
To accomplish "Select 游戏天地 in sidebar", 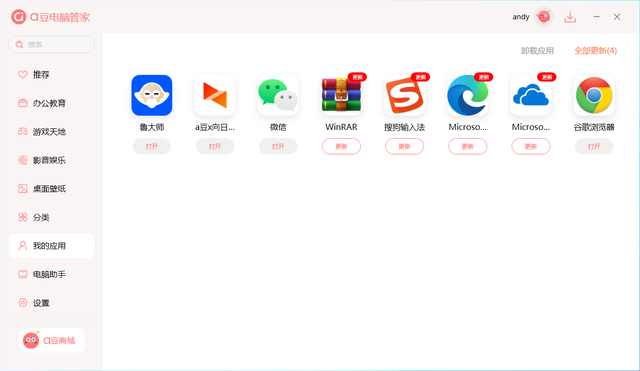I will click(51, 131).
